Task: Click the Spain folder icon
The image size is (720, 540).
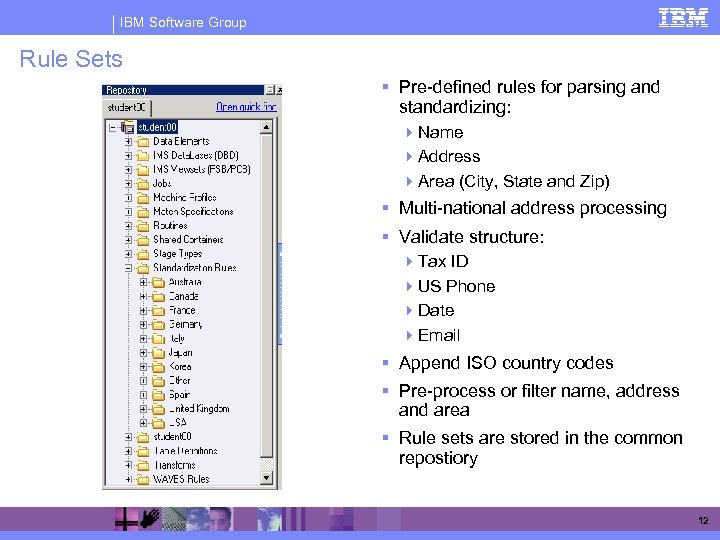Action: (x=158, y=395)
